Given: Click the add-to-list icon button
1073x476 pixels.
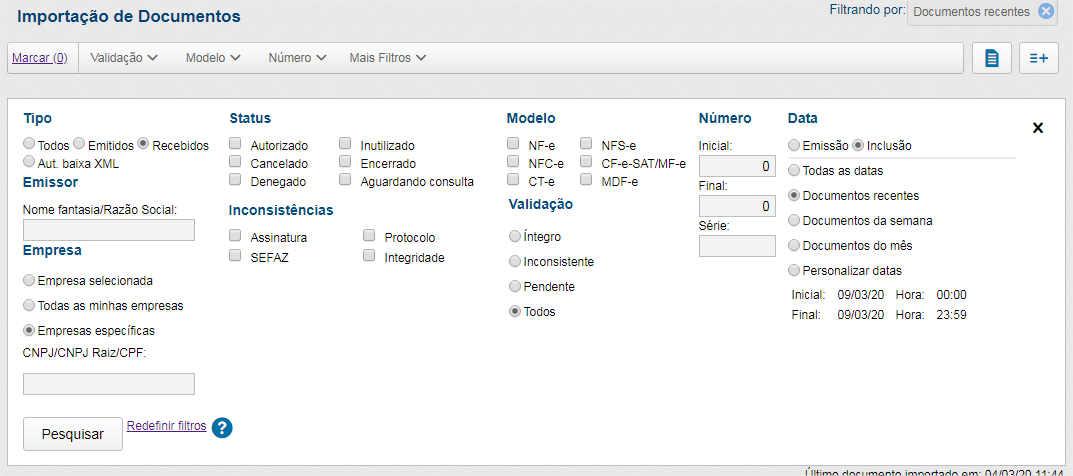Looking at the screenshot, I should pyautogui.click(x=1039, y=58).
